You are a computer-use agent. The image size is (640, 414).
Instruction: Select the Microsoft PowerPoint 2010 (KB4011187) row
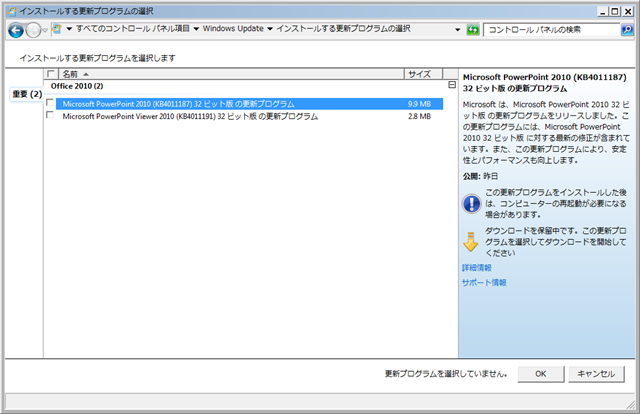pos(249,104)
